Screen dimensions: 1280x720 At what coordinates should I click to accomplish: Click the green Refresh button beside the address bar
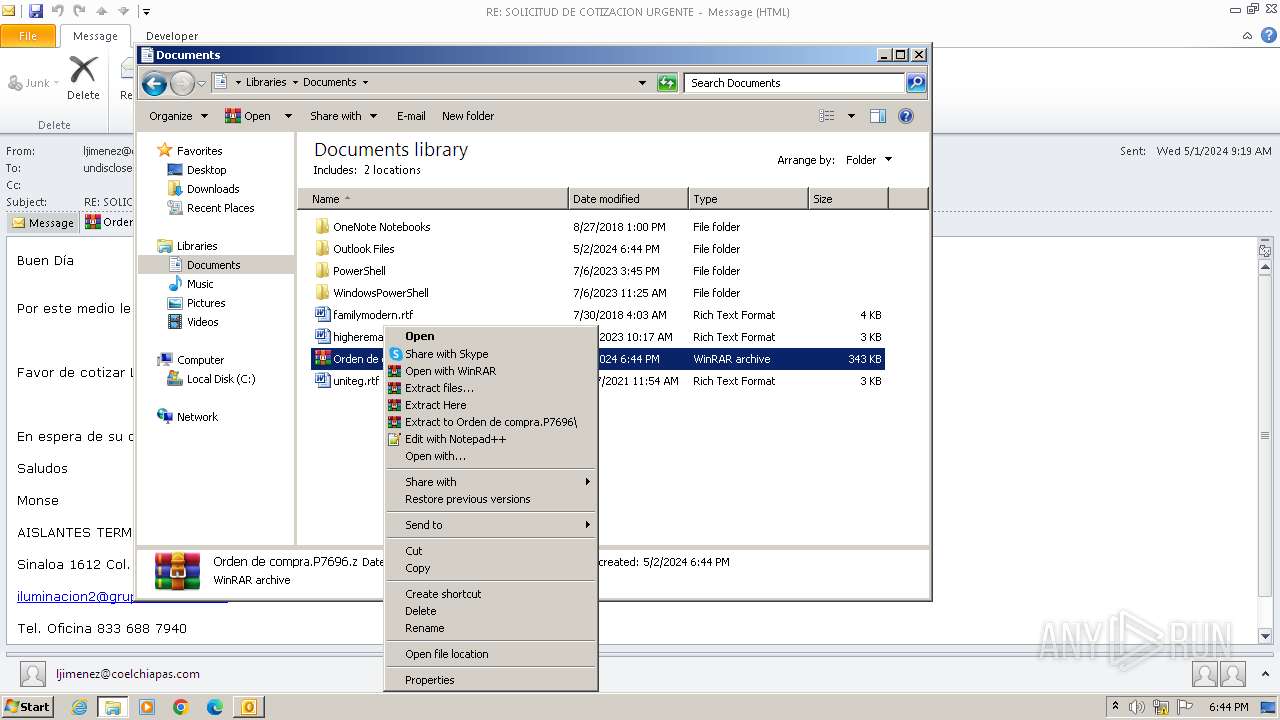click(x=667, y=83)
